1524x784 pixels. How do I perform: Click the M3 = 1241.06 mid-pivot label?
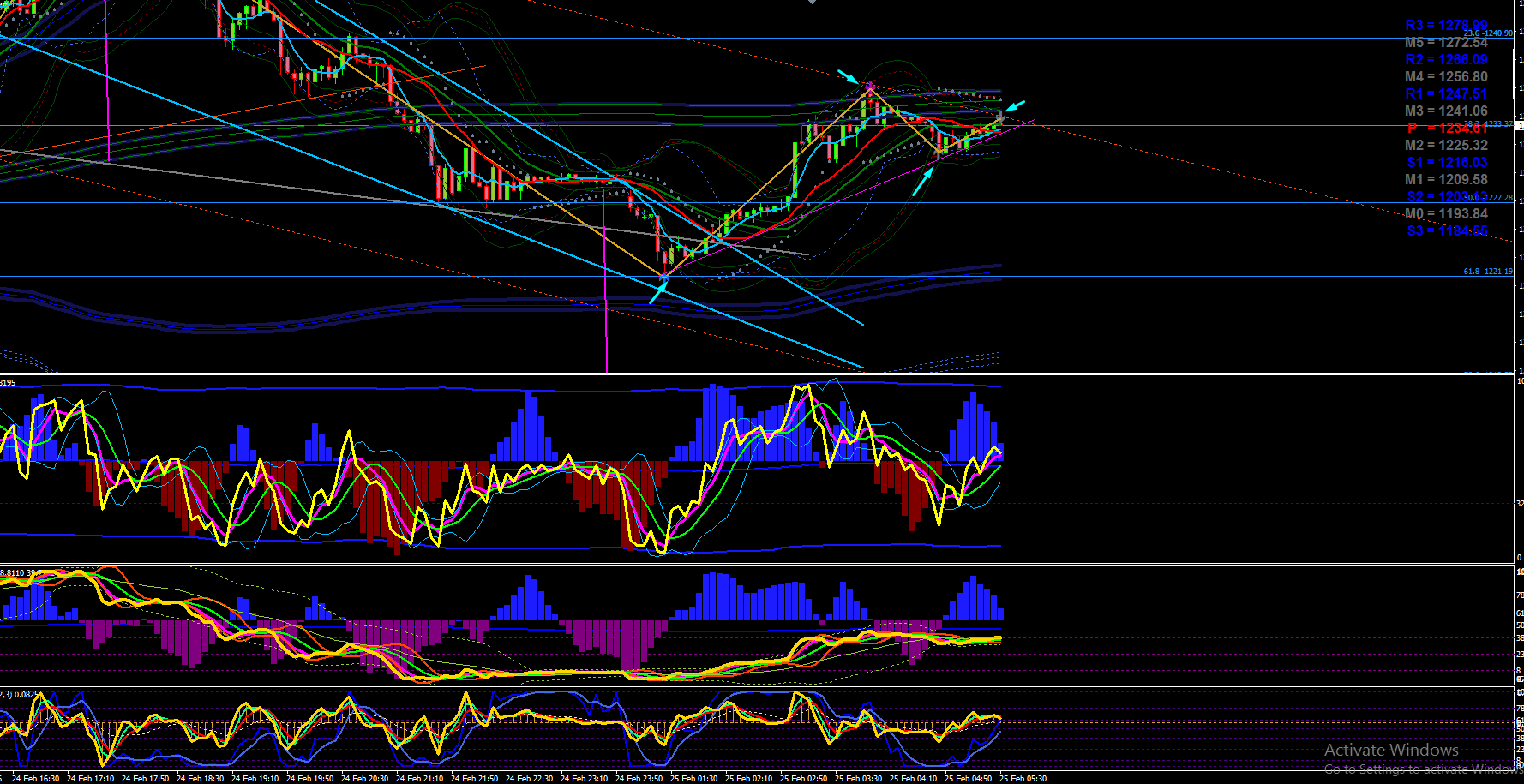click(1446, 111)
